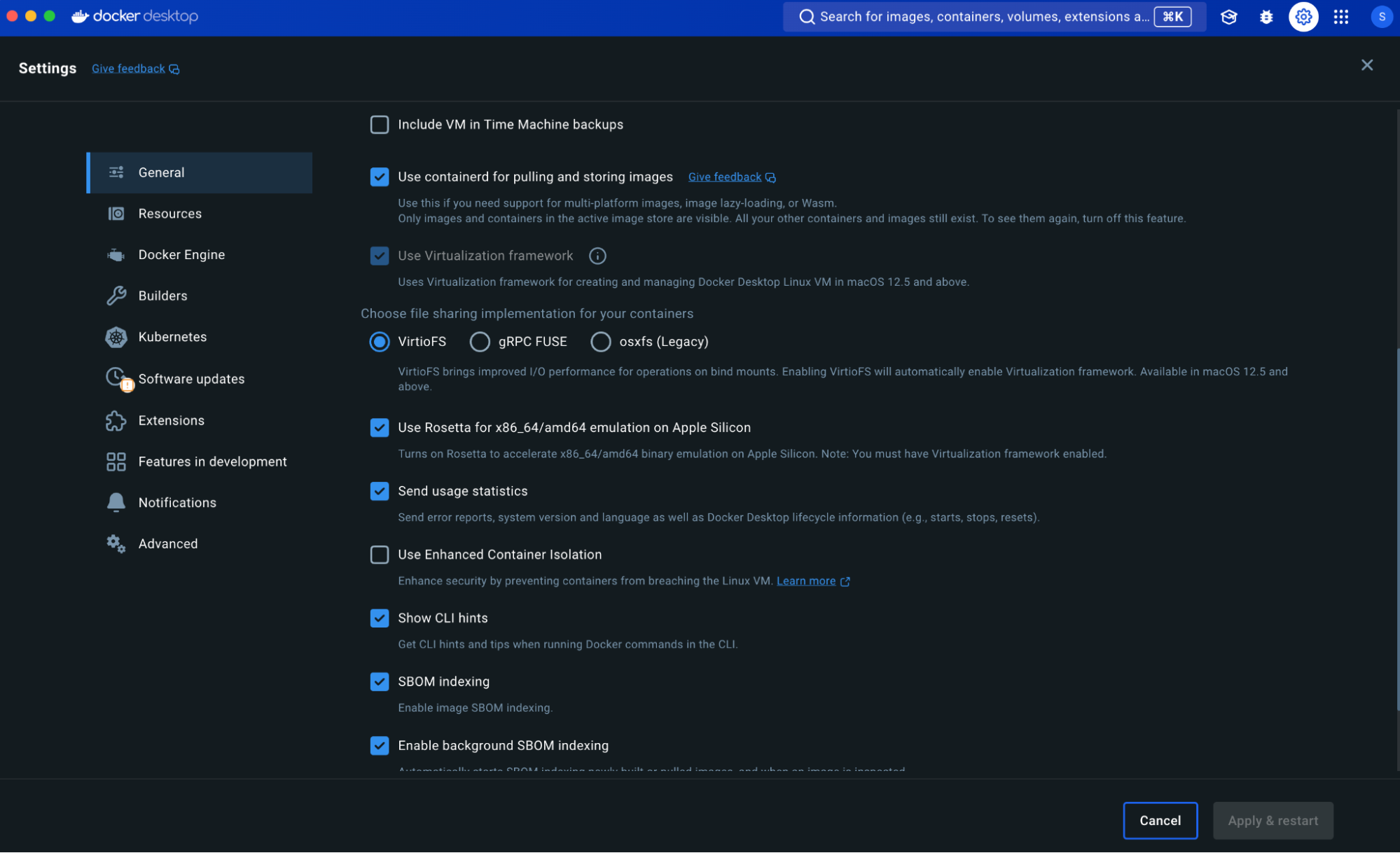
Task: Disable Send usage statistics
Action: click(x=379, y=491)
